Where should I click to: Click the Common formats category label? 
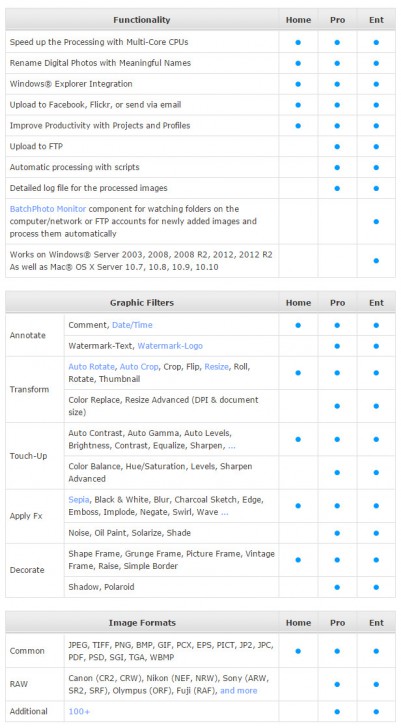tap(27, 651)
